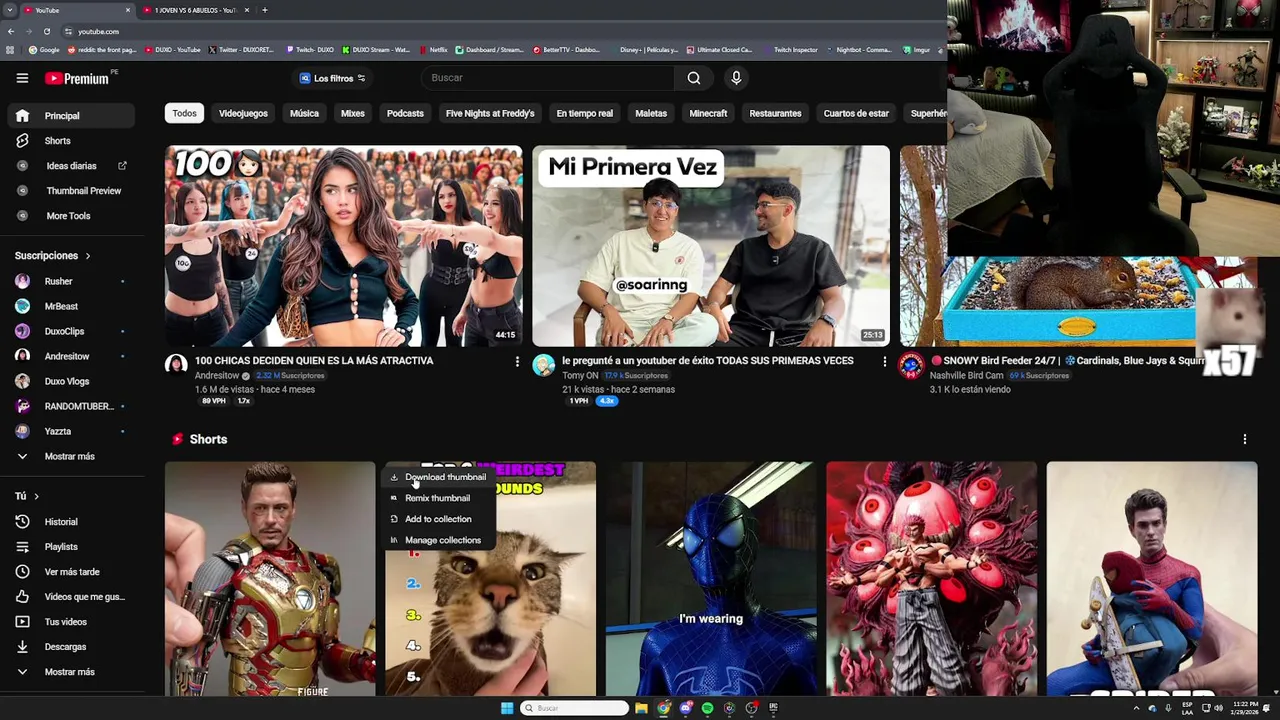Open Spotify from the taskbar

click(x=707, y=708)
